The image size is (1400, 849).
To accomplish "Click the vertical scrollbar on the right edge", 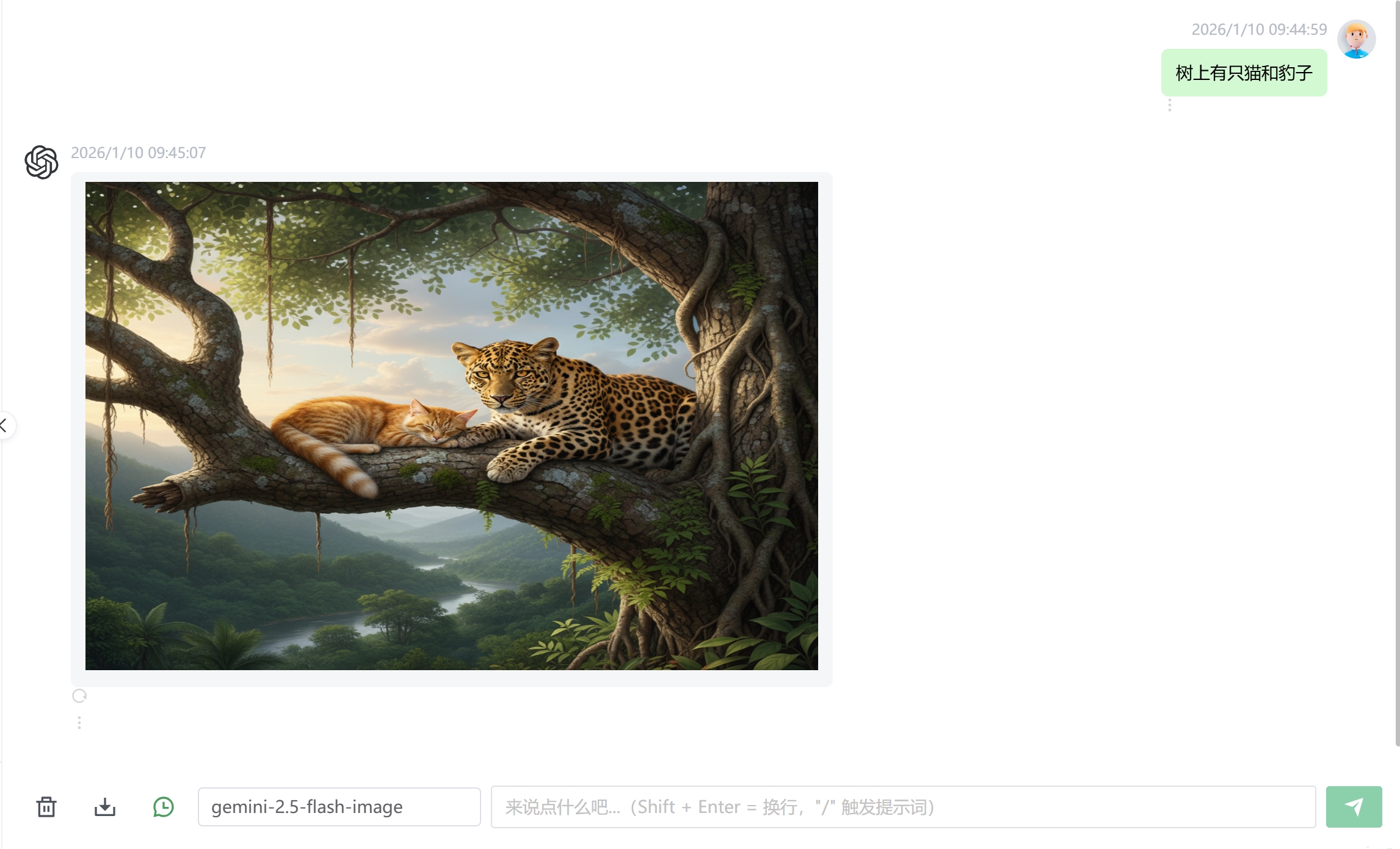I will click(x=1397, y=372).
